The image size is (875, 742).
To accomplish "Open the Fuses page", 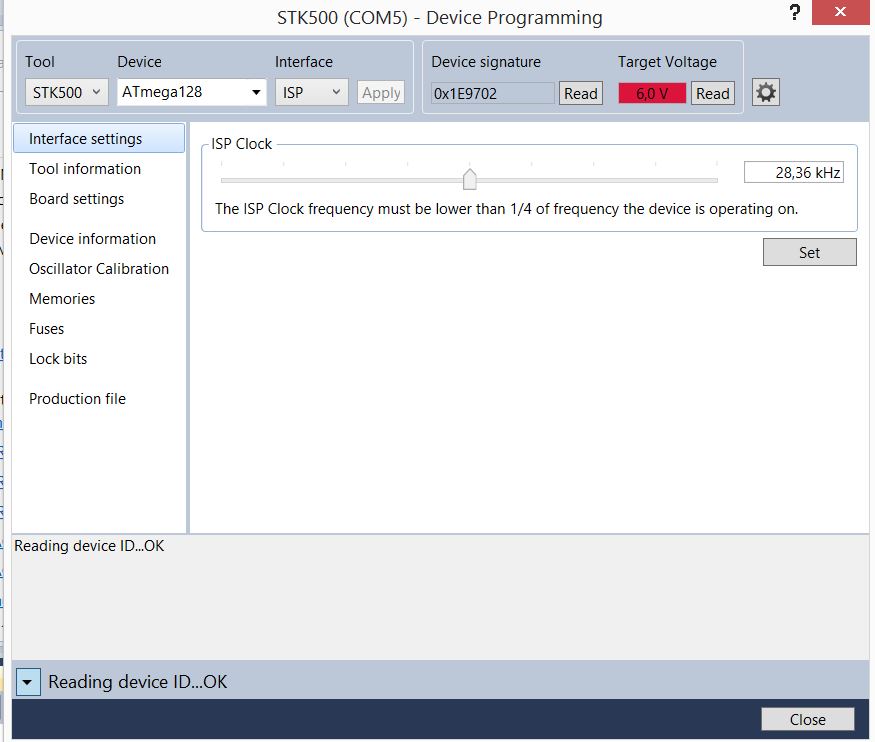I will pos(46,329).
